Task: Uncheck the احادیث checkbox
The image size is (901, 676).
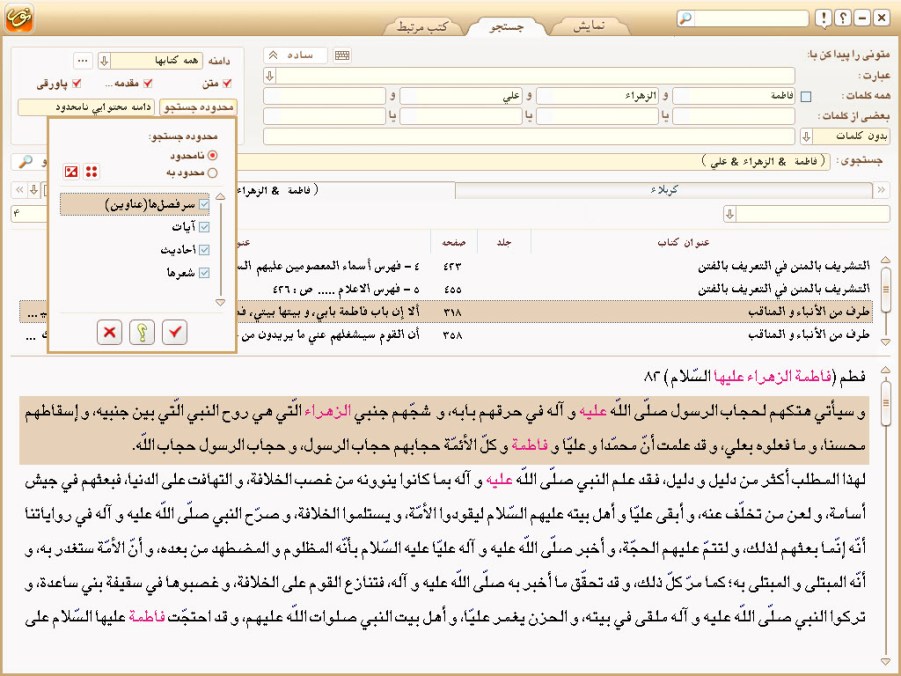Action: tap(204, 250)
